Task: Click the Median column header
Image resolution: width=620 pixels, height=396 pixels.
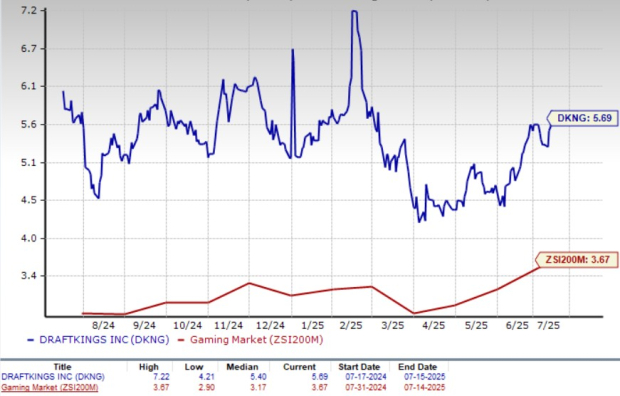Action: 242,367
